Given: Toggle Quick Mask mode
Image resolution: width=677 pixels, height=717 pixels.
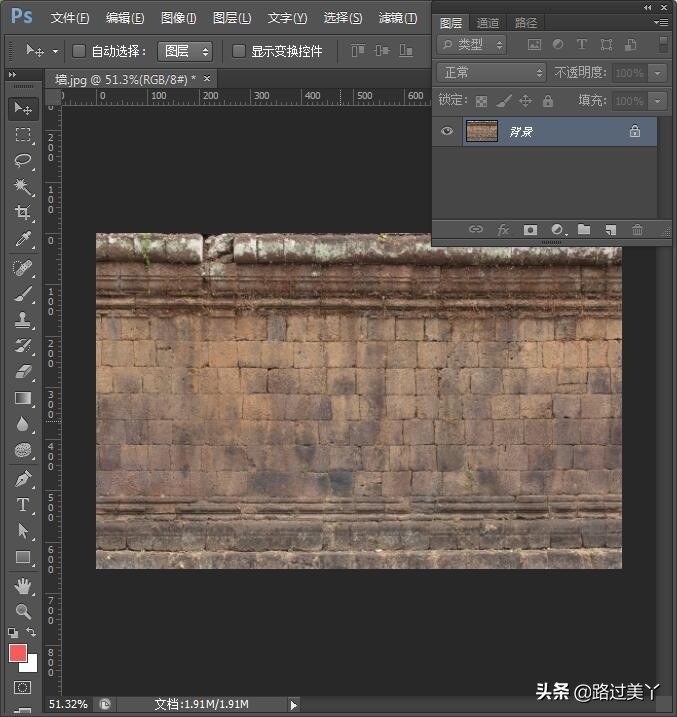Looking at the screenshot, I should (x=22, y=687).
